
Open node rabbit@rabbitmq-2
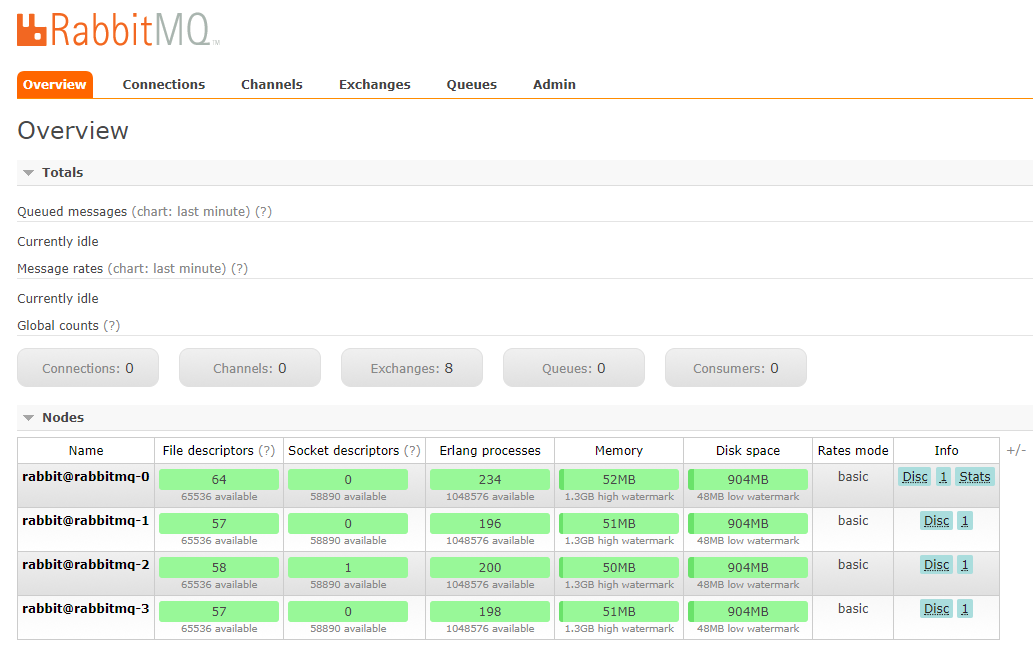pos(86,565)
